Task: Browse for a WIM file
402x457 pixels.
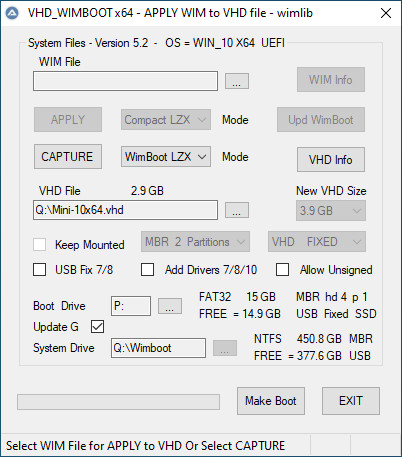Action: [237, 81]
